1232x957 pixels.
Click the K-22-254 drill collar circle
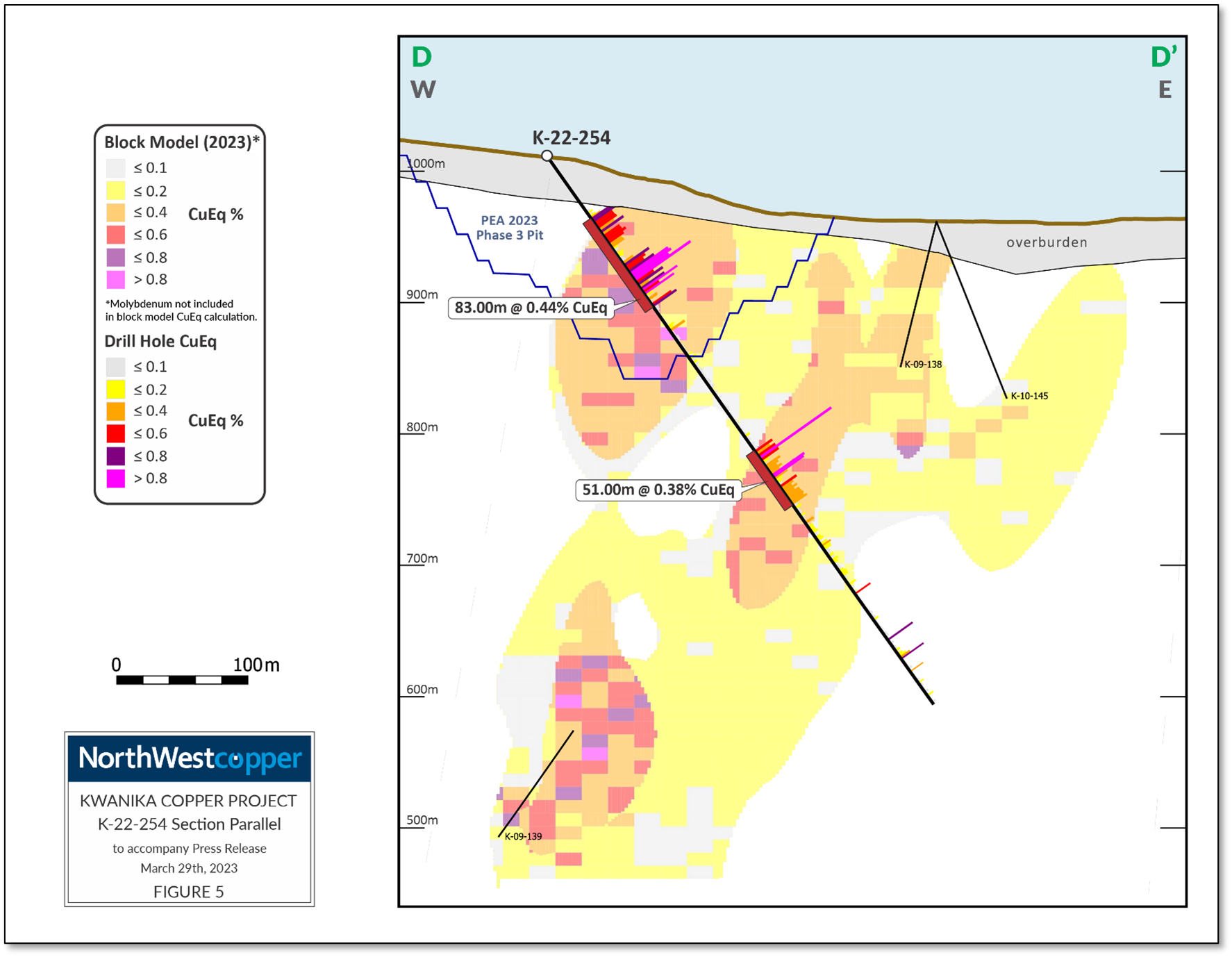[547, 156]
